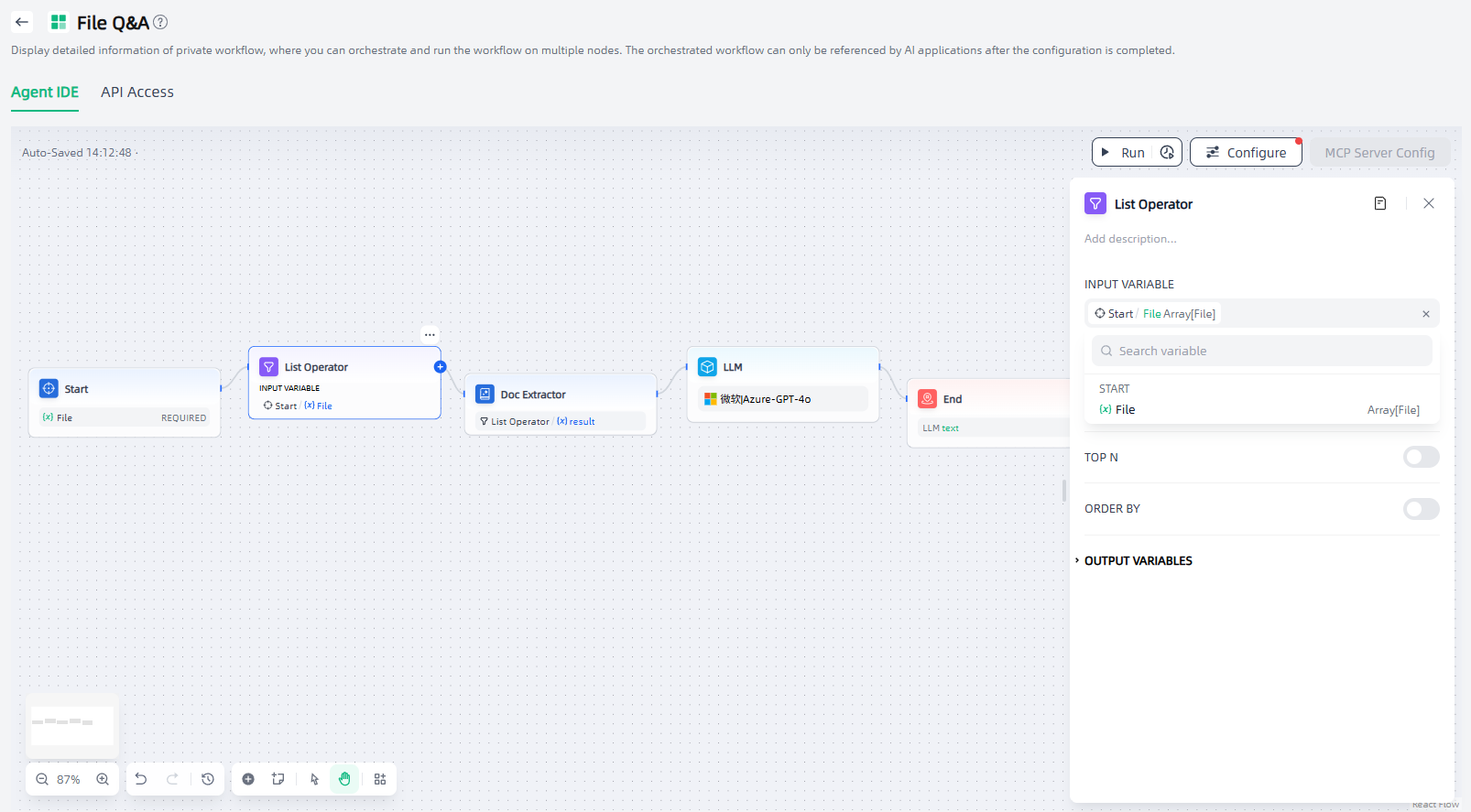1471x812 pixels.
Task: Zoom in the canvas with the plus magnifier
Action: (103, 779)
